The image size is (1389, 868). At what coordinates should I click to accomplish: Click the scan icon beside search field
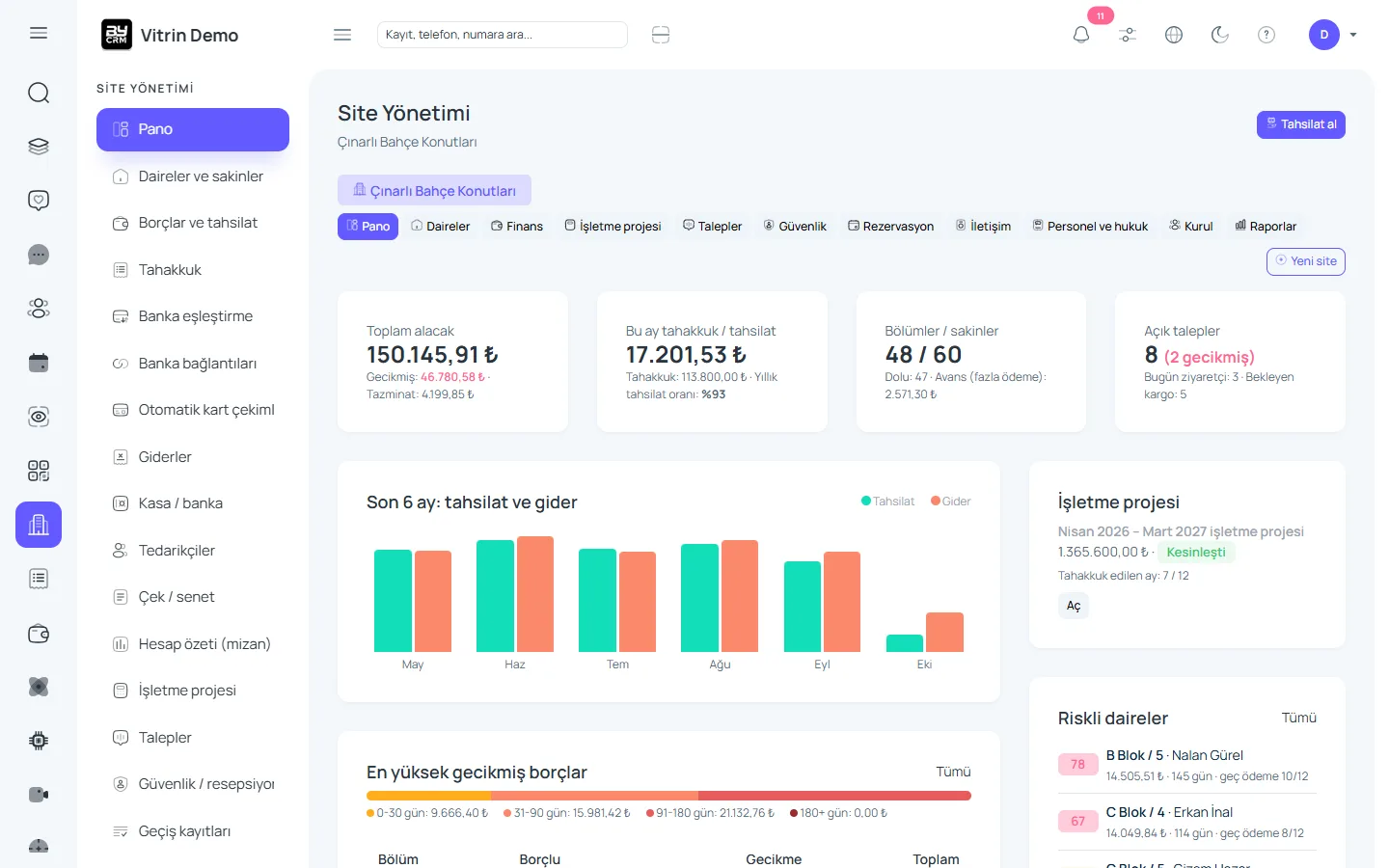(661, 35)
